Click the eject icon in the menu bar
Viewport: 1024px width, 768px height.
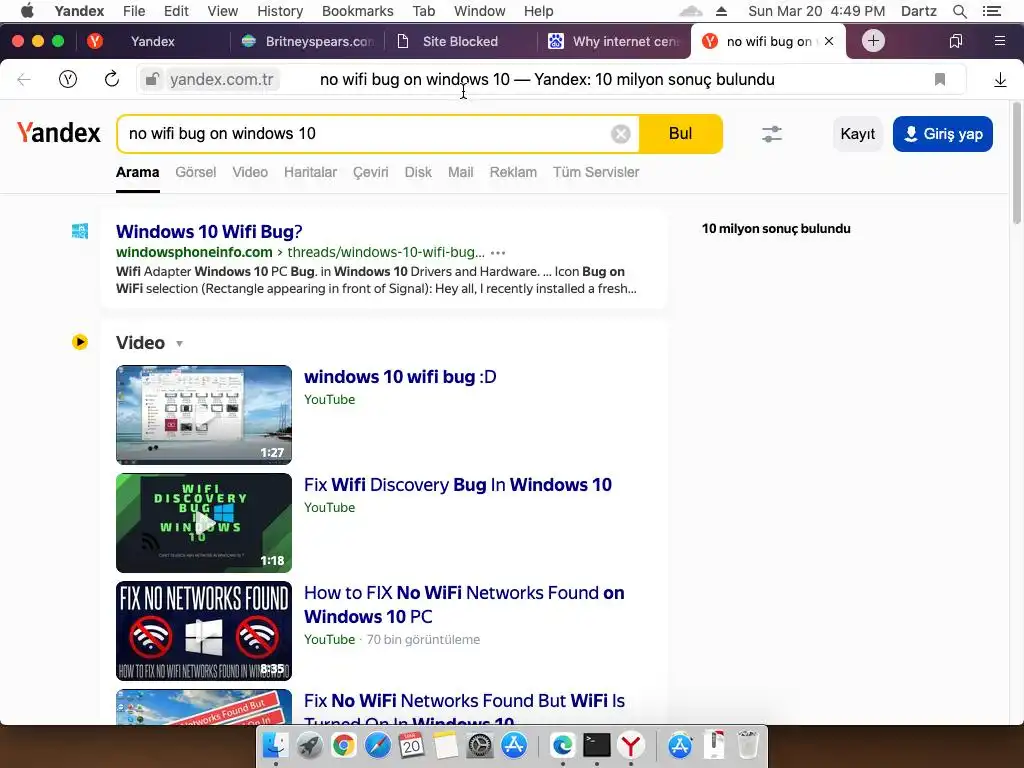click(721, 11)
